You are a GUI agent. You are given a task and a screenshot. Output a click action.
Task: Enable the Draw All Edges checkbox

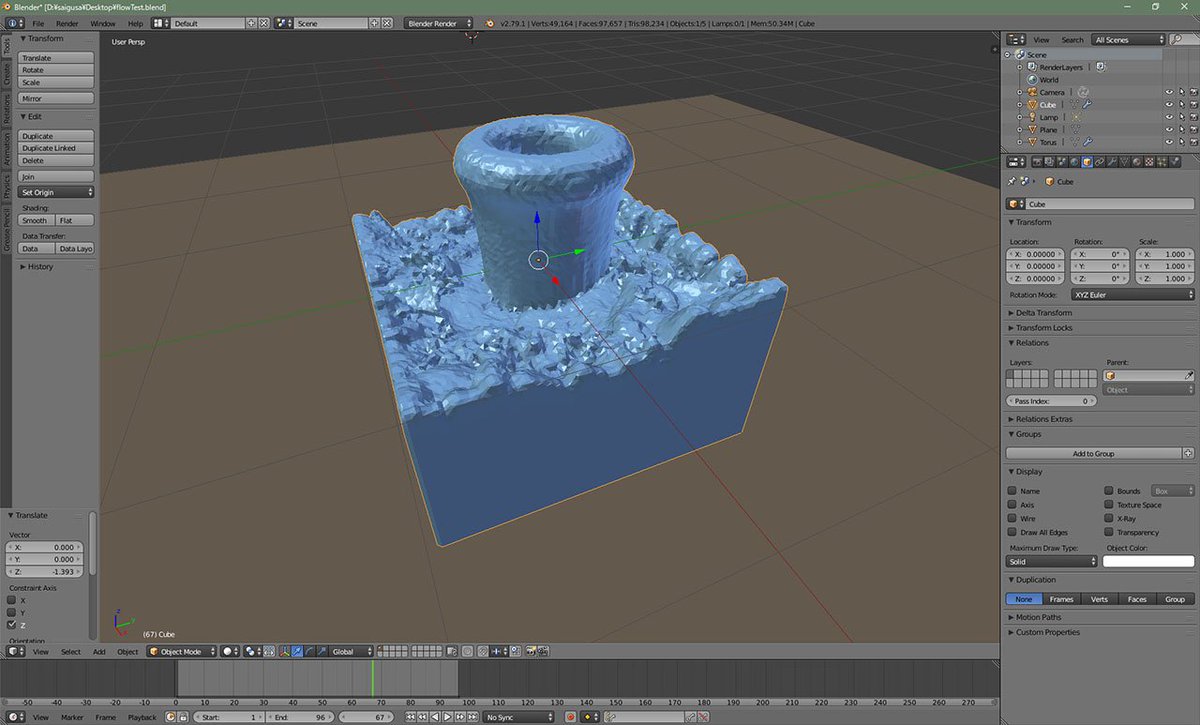(x=1012, y=532)
